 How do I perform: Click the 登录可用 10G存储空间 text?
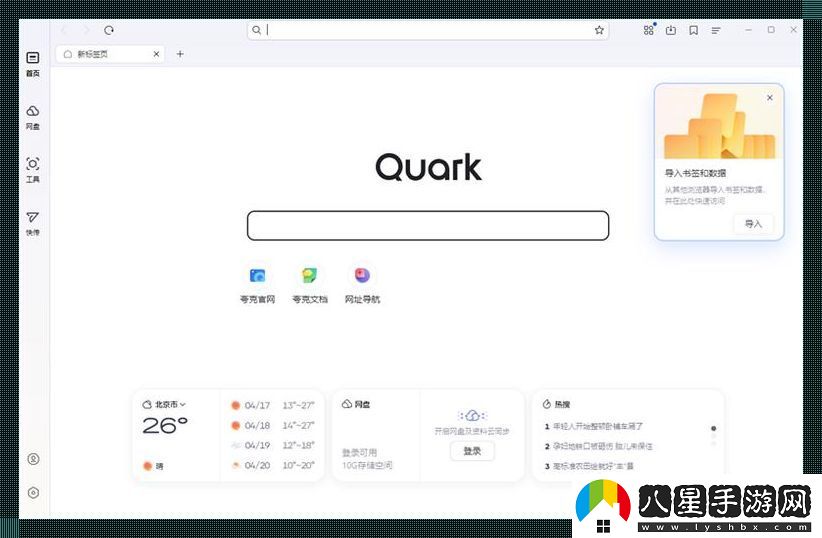tap(367, 459)
